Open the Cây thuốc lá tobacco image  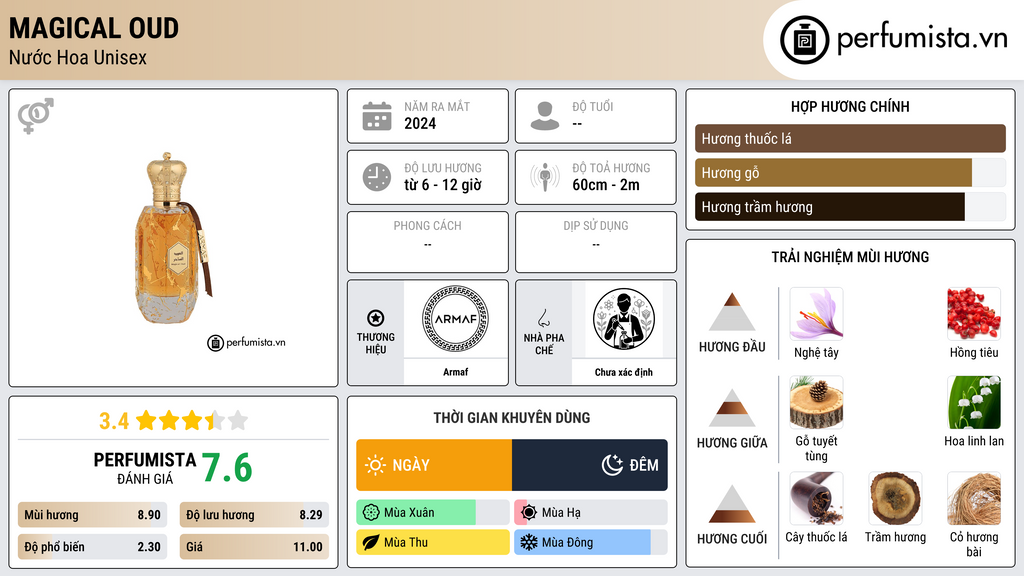coord(816,499)
